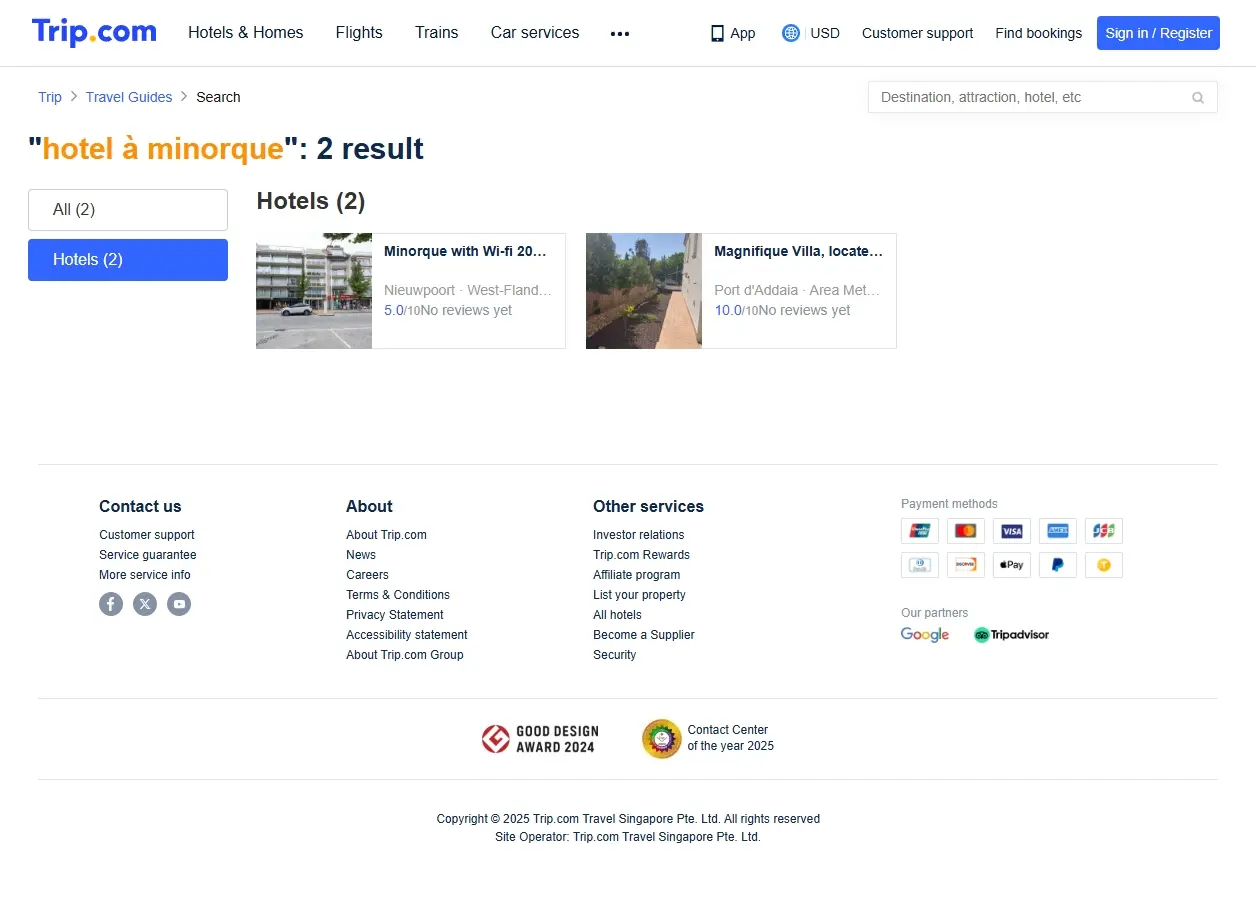Open the Facebook social icon
1256x921 pixels.
(111, 604)
